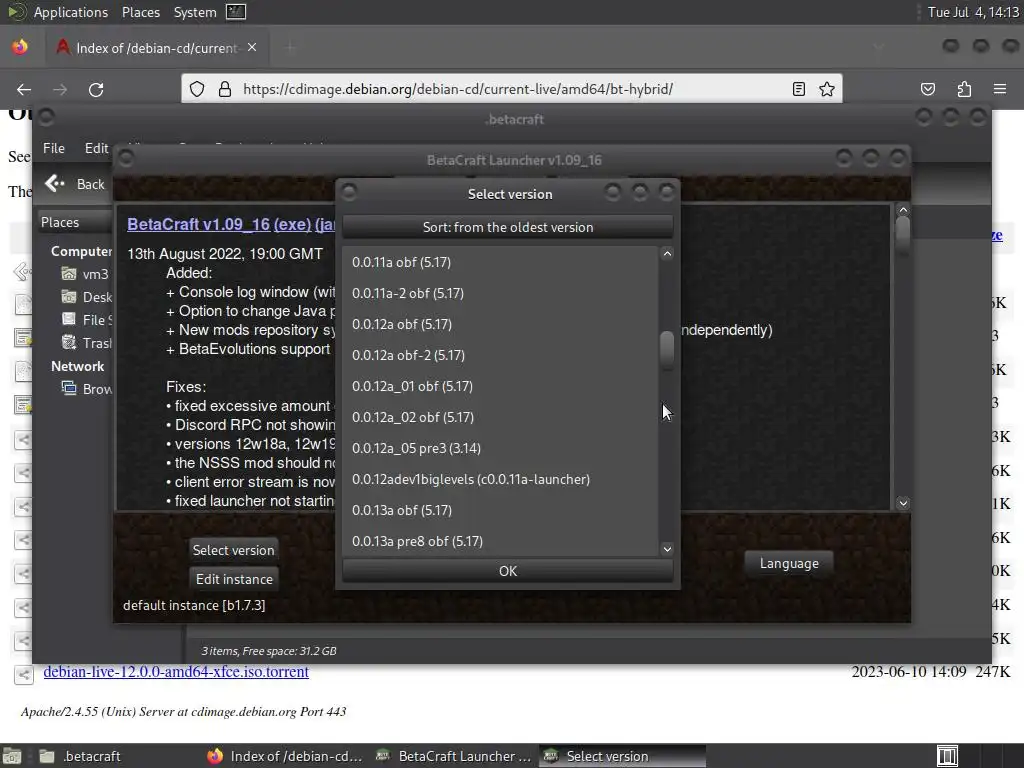Screen dimensions: 1024x768
Task: Show desktop via bottom-left panel icon
Action: [12, 756]
